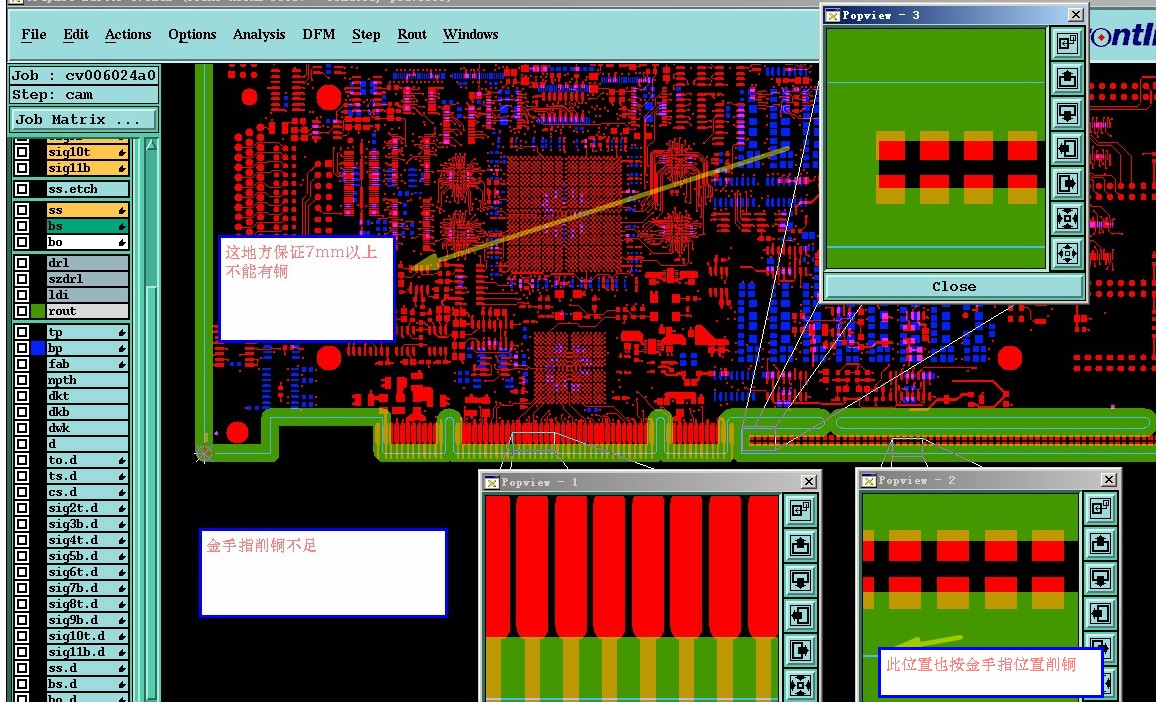The width and height of the screenshot is (1156, 702).
Task: Open Popview 2 window menu icon
Action: click(x=868, y=481)
